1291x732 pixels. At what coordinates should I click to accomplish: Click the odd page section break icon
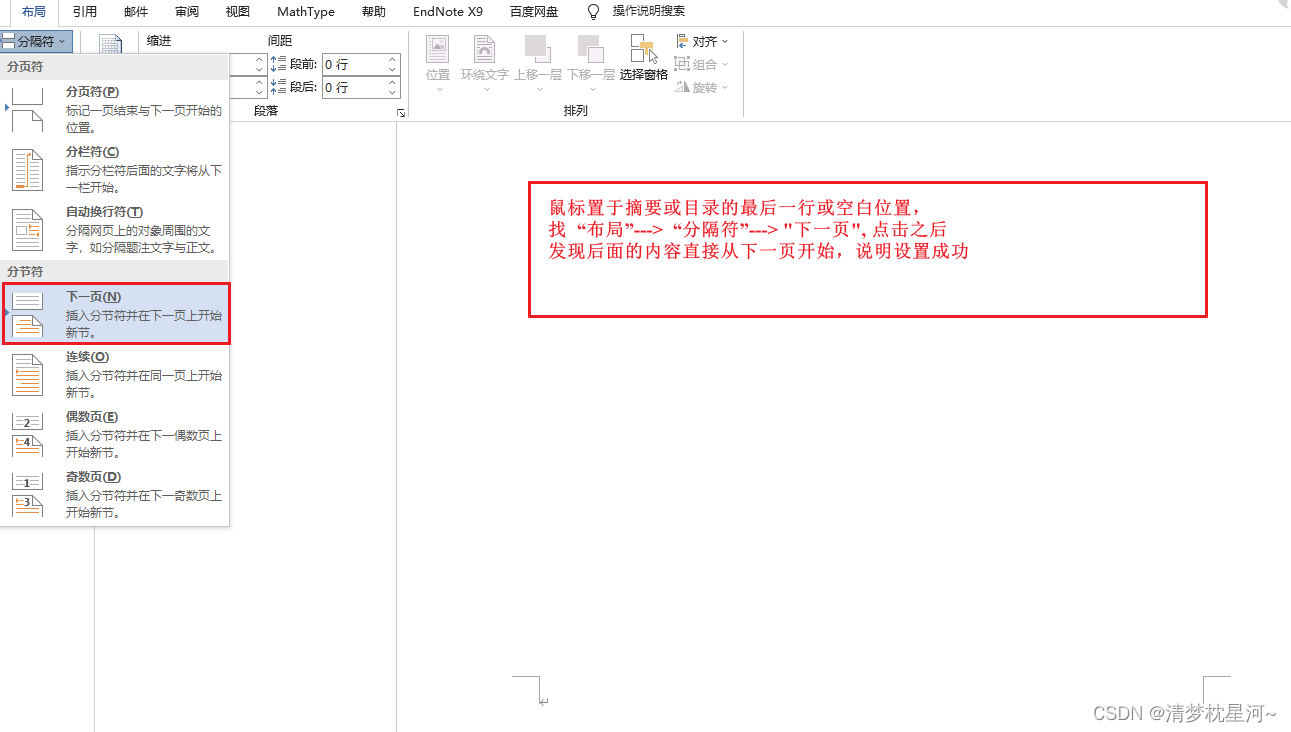point(28,494)
